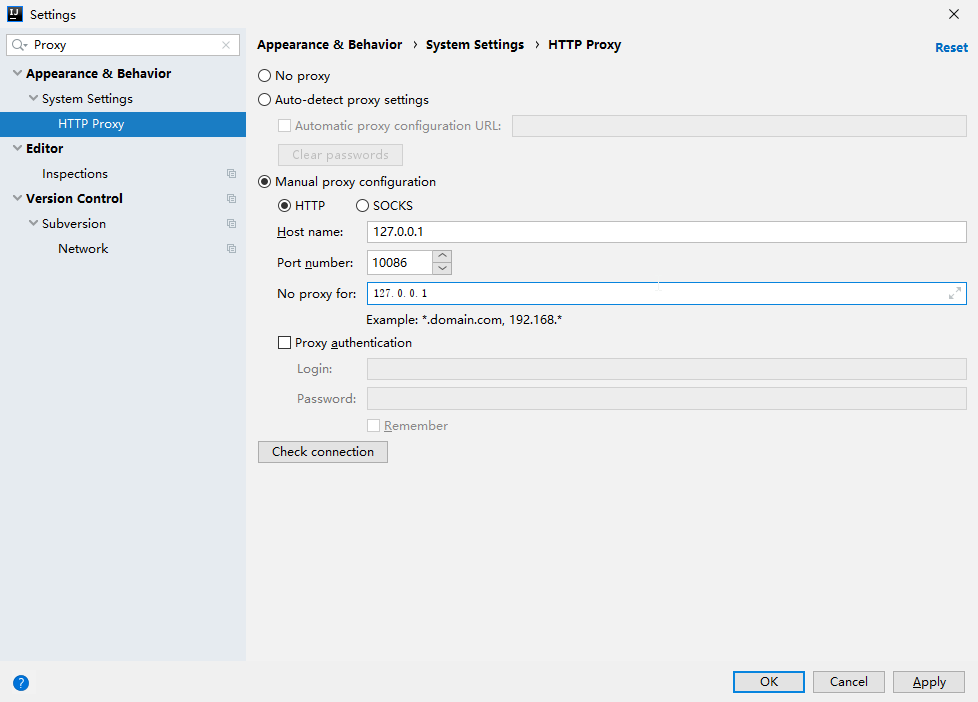Select the No proxy radio button

pos(264,76)
